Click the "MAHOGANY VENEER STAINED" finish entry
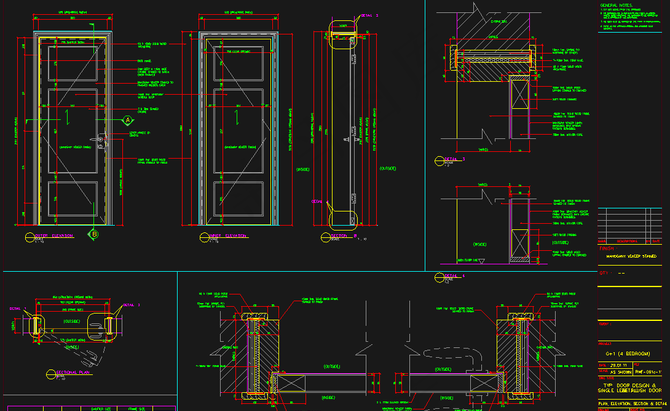This screenshot has width=670, height=411. click(632, 257)
